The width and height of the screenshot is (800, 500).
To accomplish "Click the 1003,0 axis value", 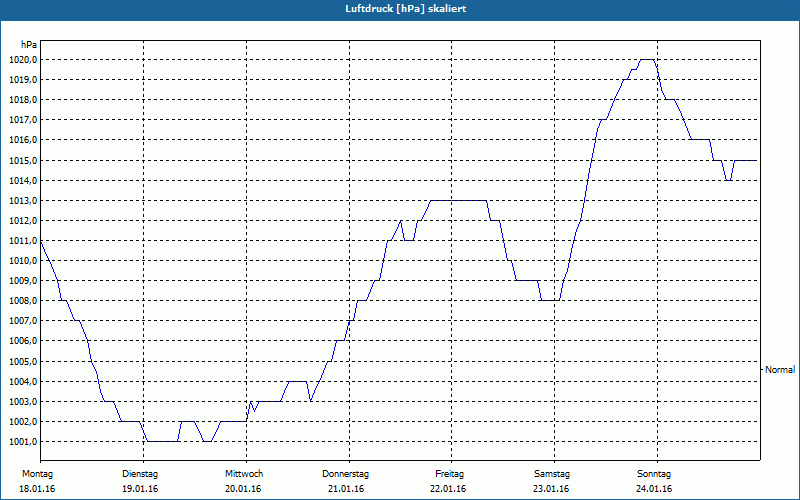I will pos(23,402).
